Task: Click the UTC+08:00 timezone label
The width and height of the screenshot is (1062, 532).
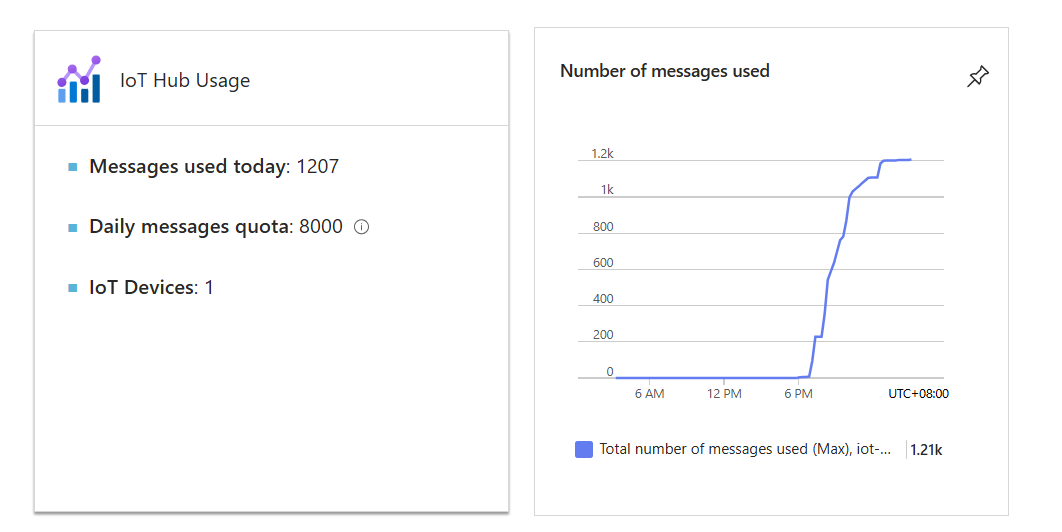Action: click(918, 394)
